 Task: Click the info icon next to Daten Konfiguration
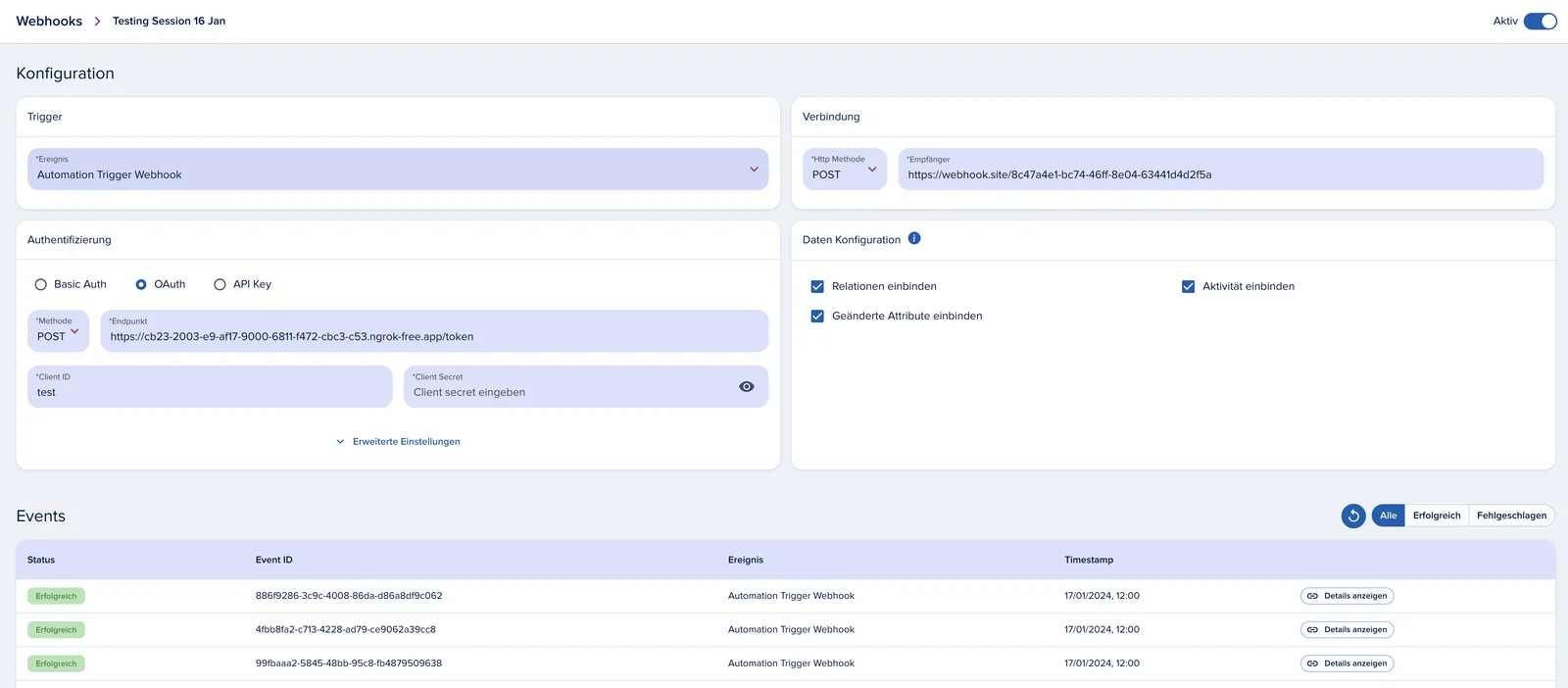coord(914,238)
